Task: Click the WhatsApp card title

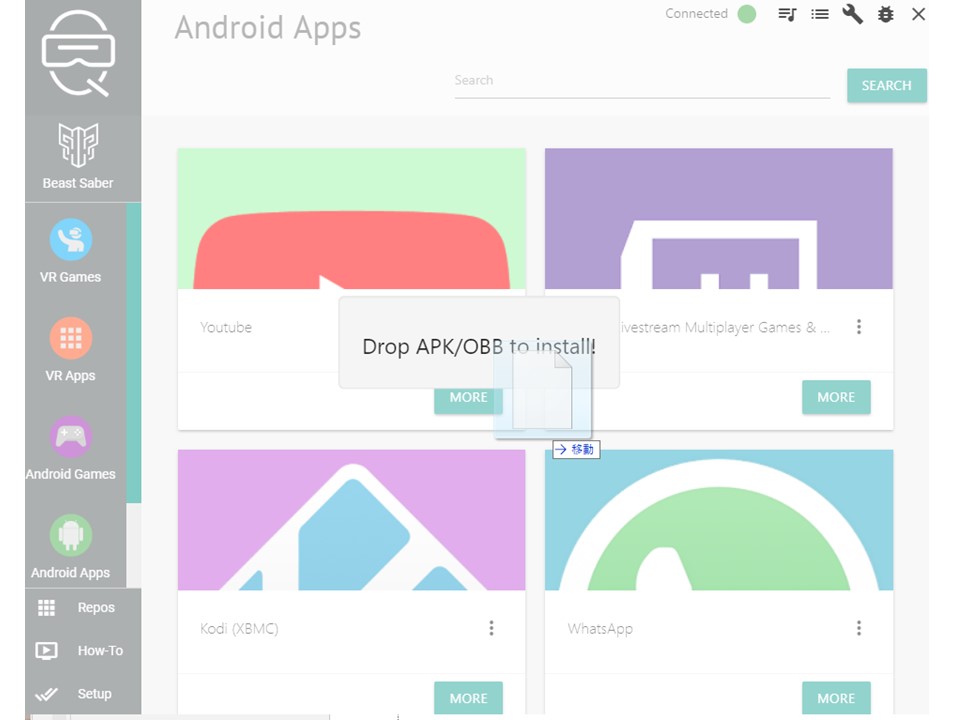Action: pyautogui.click(x=600, y=629)
